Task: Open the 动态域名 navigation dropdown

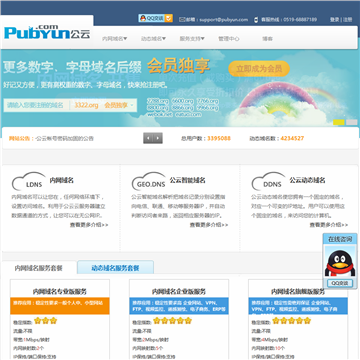Action: coord(153,39)
